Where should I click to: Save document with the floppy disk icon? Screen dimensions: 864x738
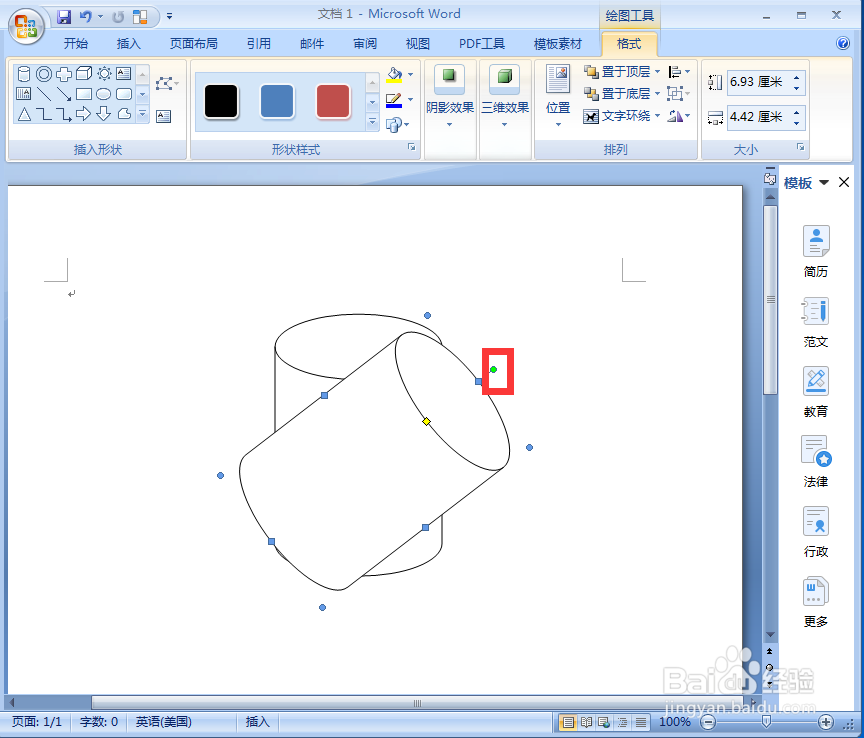pyautogui.click(x=64, y=17)
